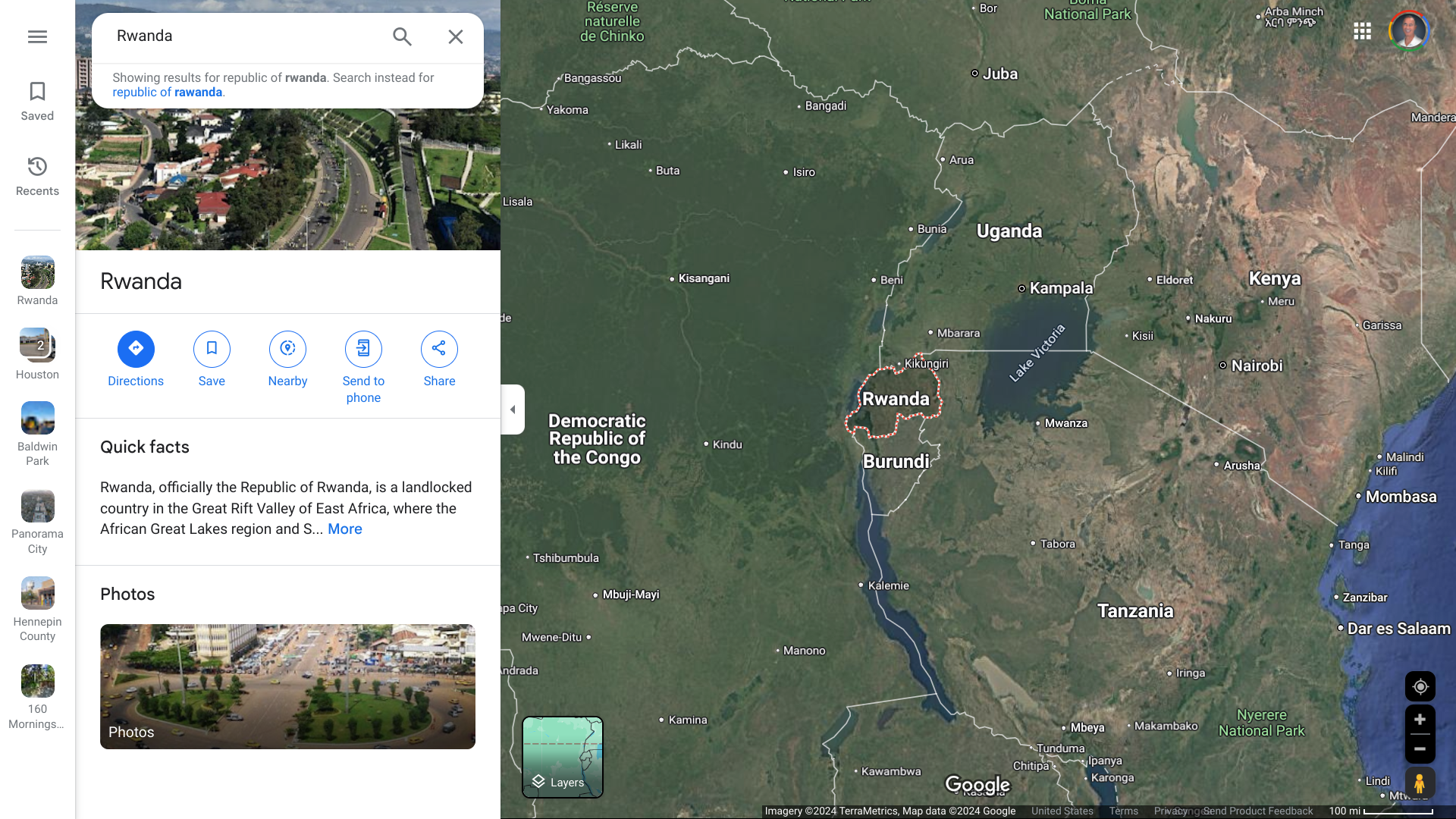Click the Saved bookmark icon
Viewport: 1456px width, 819px height.
pos(37,92)
